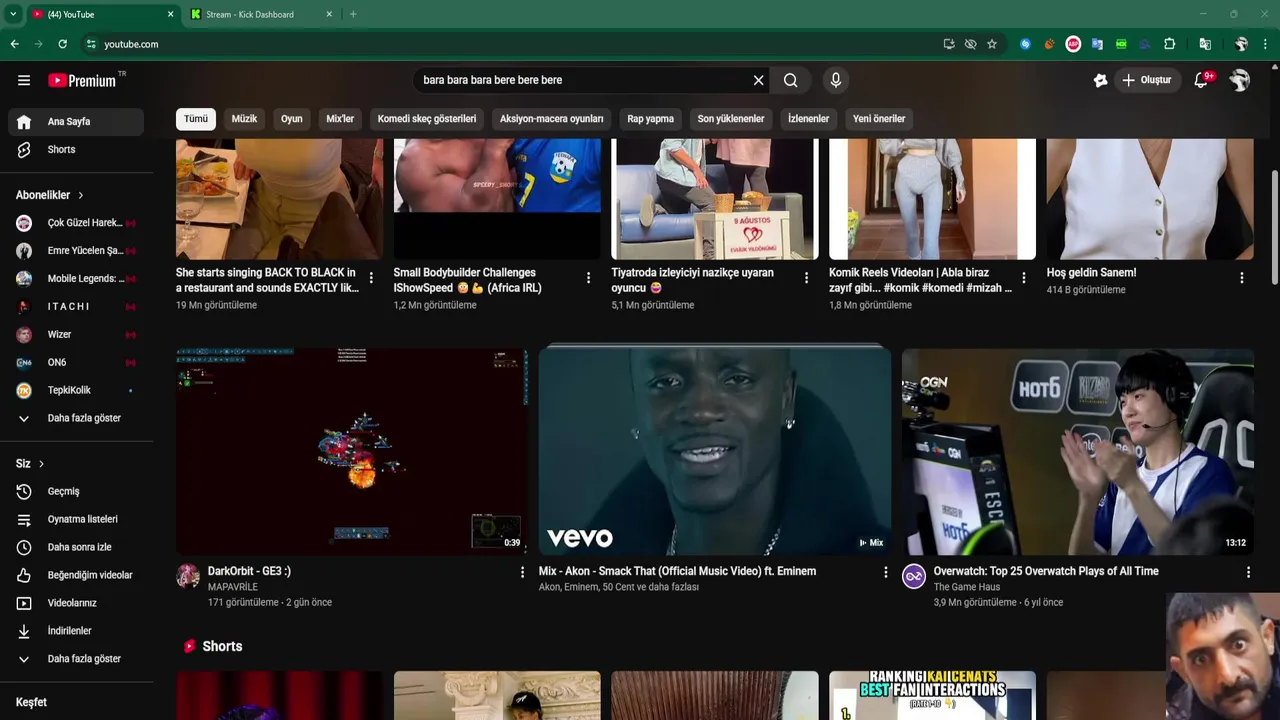
Task: Open options for Komik Reels short
Action: [1023, 278]
